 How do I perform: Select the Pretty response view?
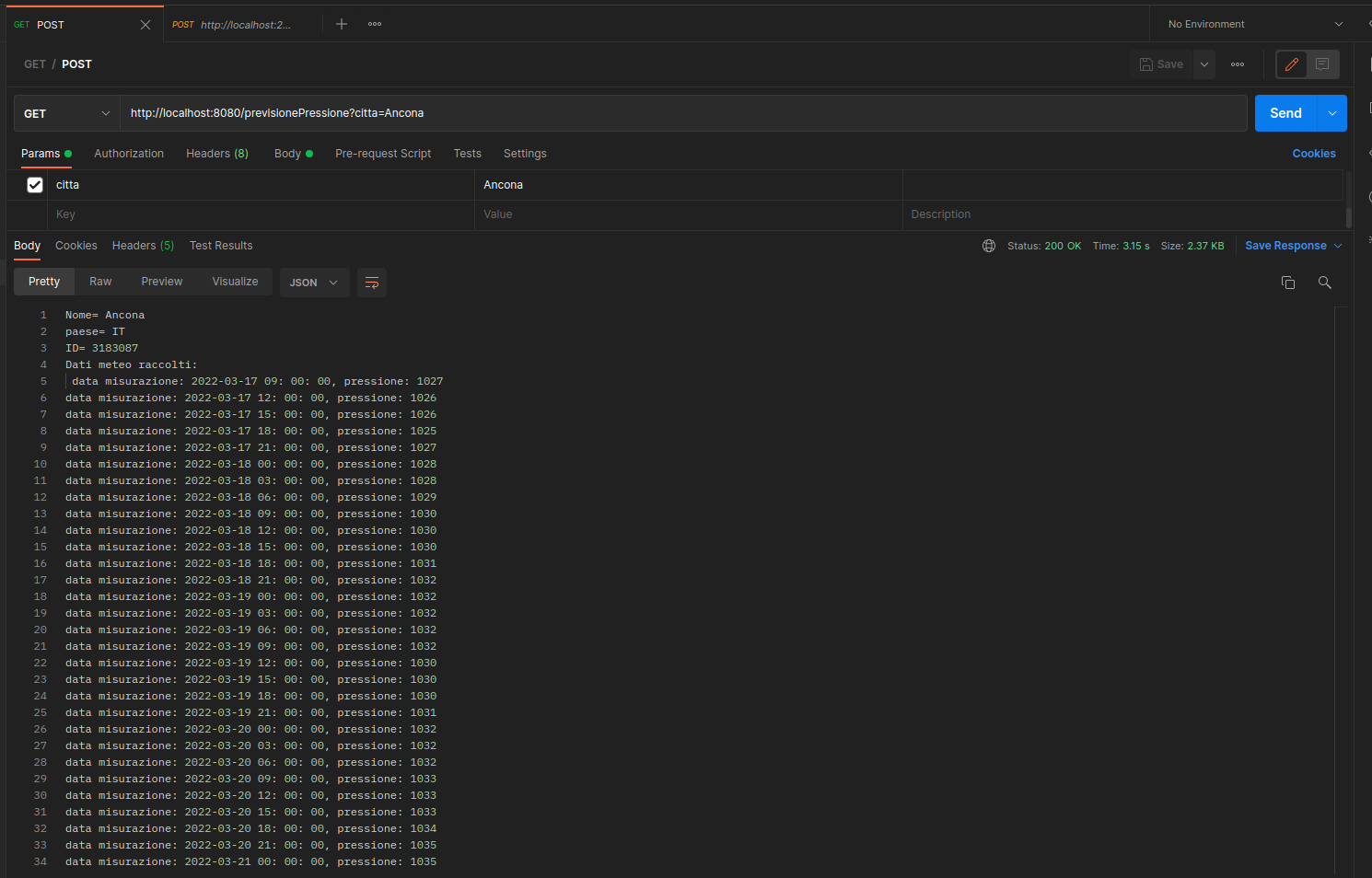coord(44,282)
